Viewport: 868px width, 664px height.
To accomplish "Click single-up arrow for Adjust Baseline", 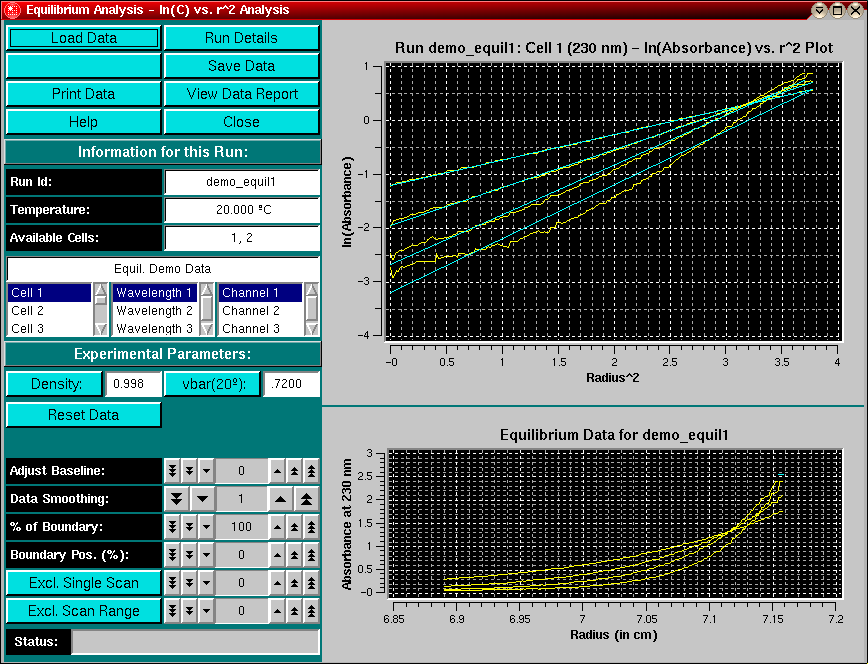I will (277, 470).
